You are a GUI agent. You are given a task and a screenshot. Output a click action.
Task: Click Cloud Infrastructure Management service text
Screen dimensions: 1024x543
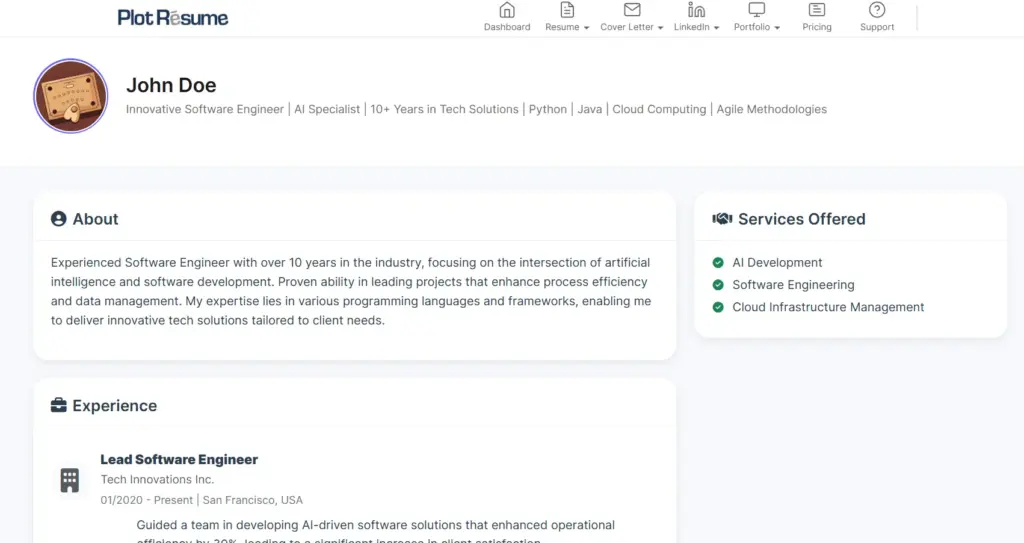tap(828, 307)
